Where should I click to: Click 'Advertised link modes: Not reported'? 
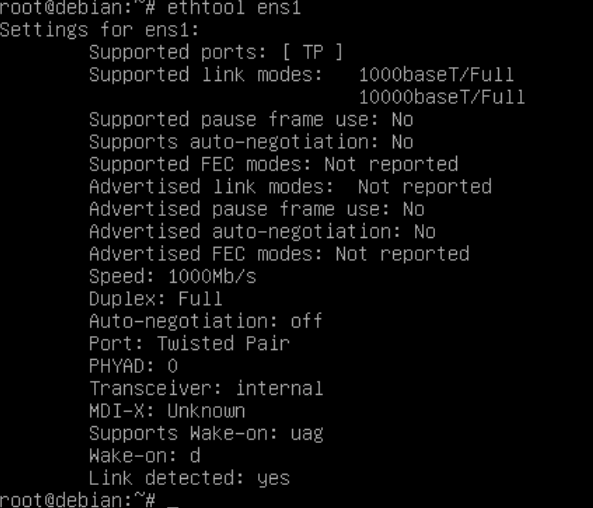pos(290,187)
